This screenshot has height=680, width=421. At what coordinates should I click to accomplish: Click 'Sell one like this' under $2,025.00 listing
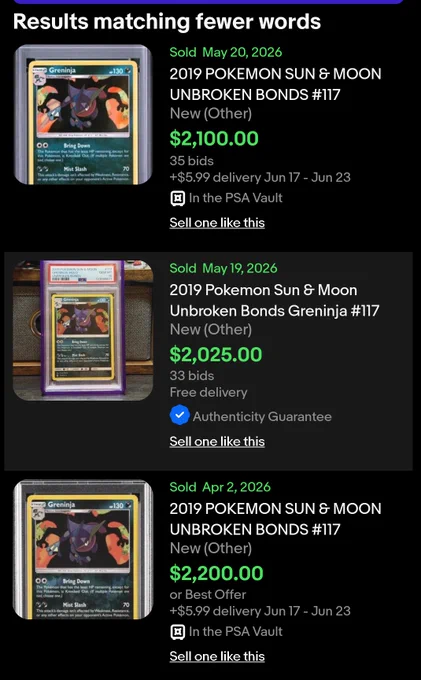217,441
